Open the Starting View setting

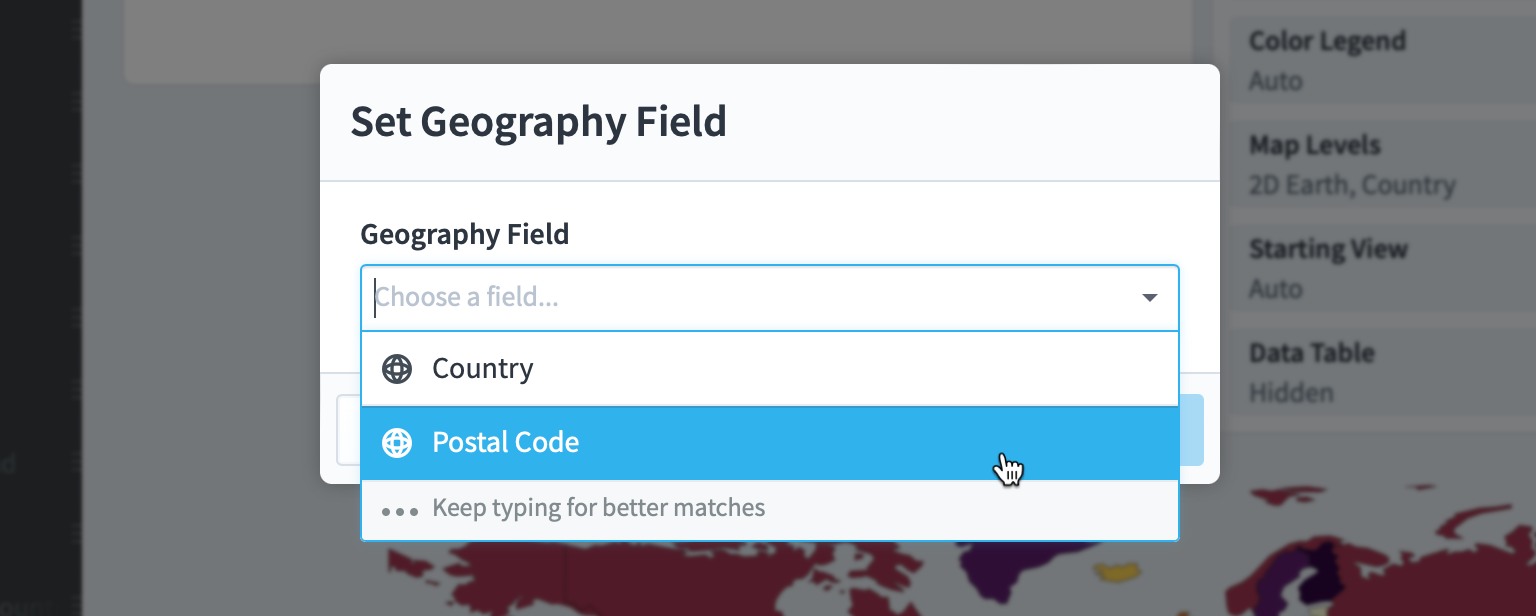click(x=1382, y=268)
